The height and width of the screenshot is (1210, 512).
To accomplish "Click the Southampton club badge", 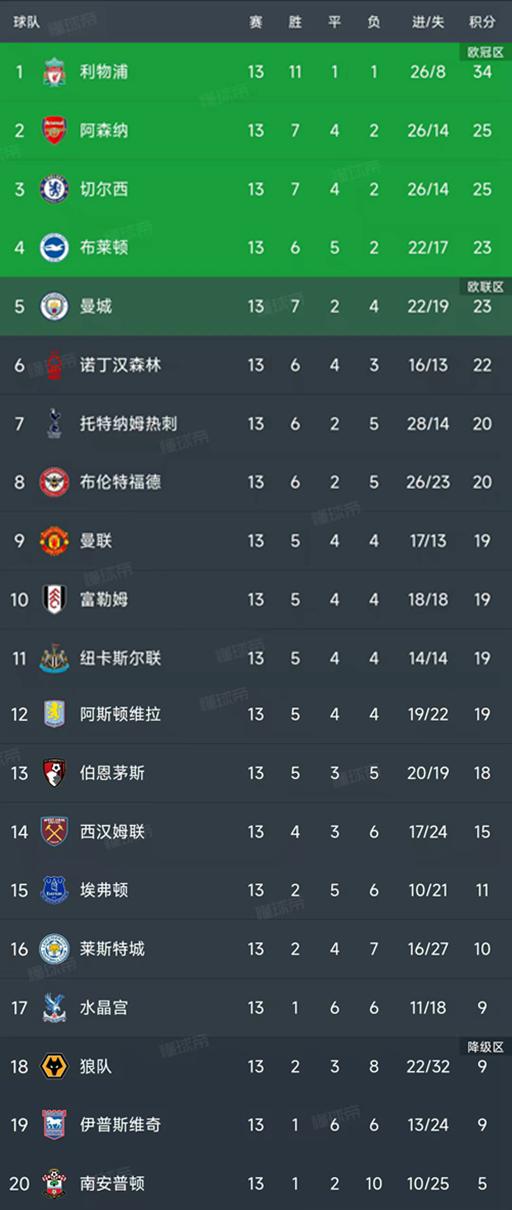I will 54,1183.
